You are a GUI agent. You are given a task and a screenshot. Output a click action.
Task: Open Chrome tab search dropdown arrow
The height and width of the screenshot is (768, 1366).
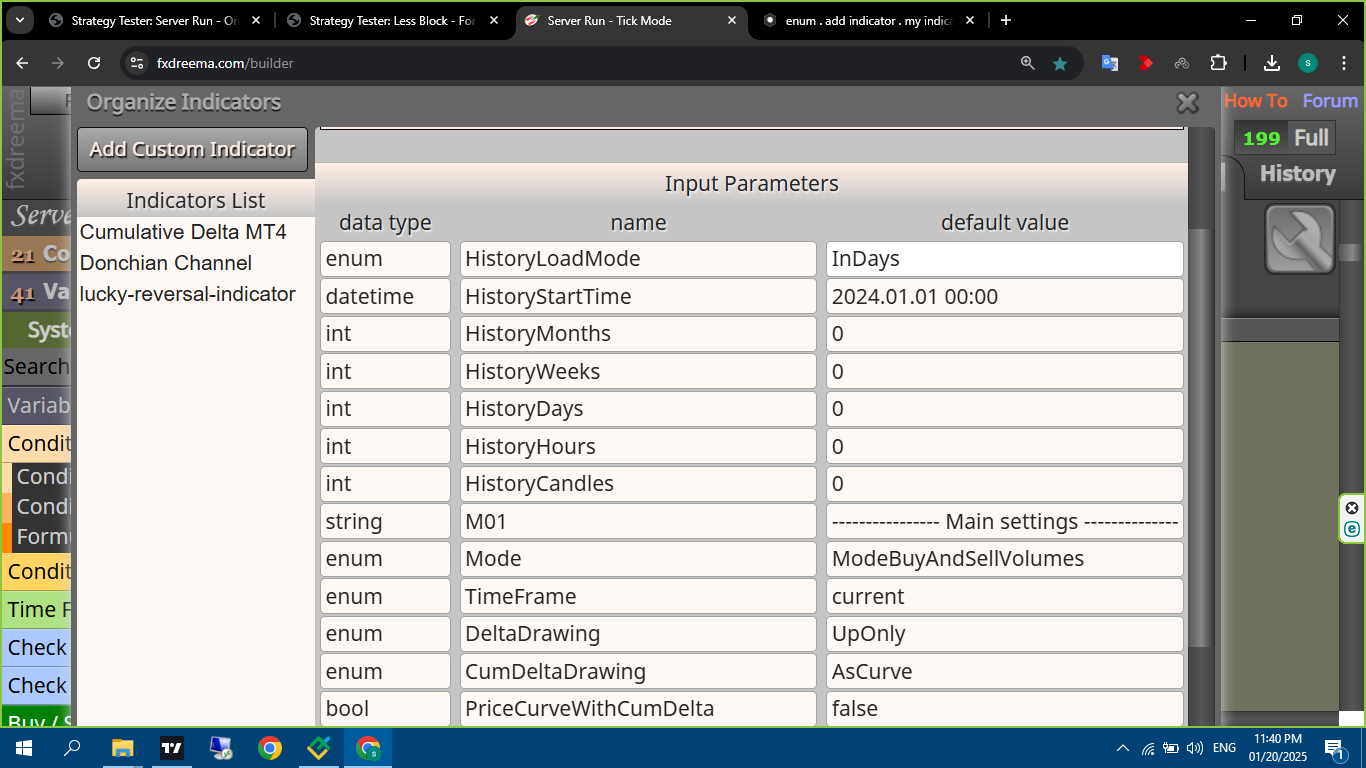pyautogui.click(x=20, y=20)
